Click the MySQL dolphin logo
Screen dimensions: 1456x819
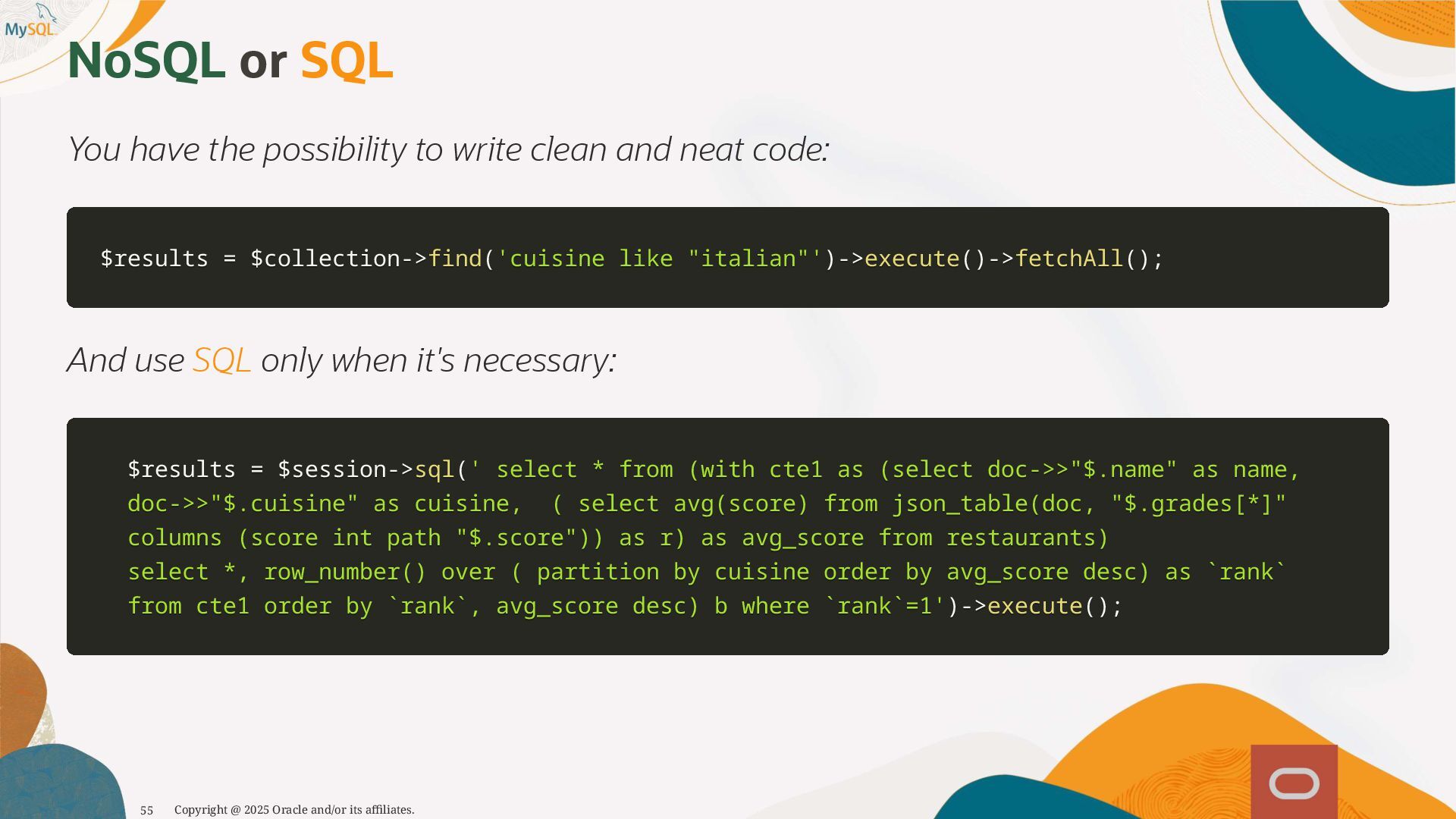31,23
